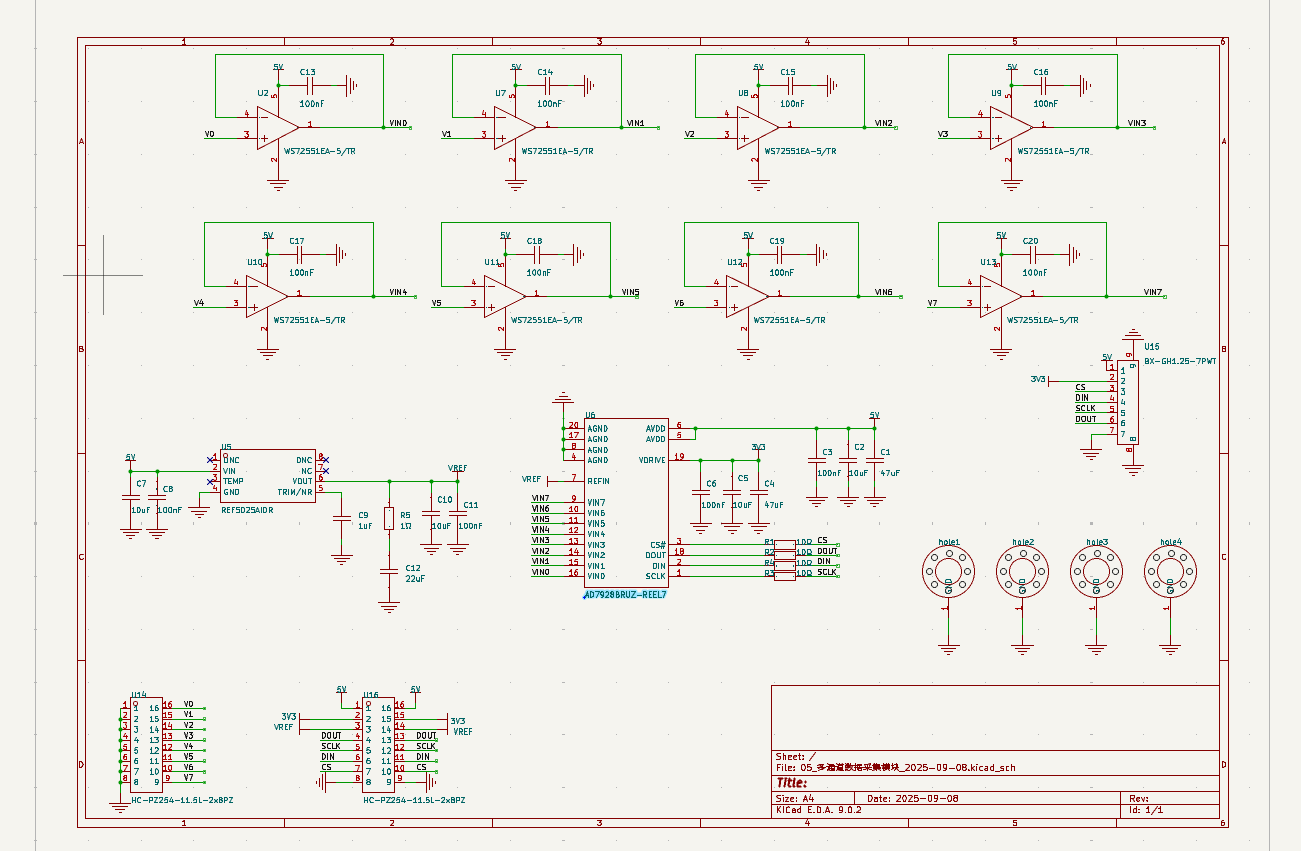Select capacitor C2 10uF near AVDD
Viewport: 1301px width, 851px height.
pos(848,462)
